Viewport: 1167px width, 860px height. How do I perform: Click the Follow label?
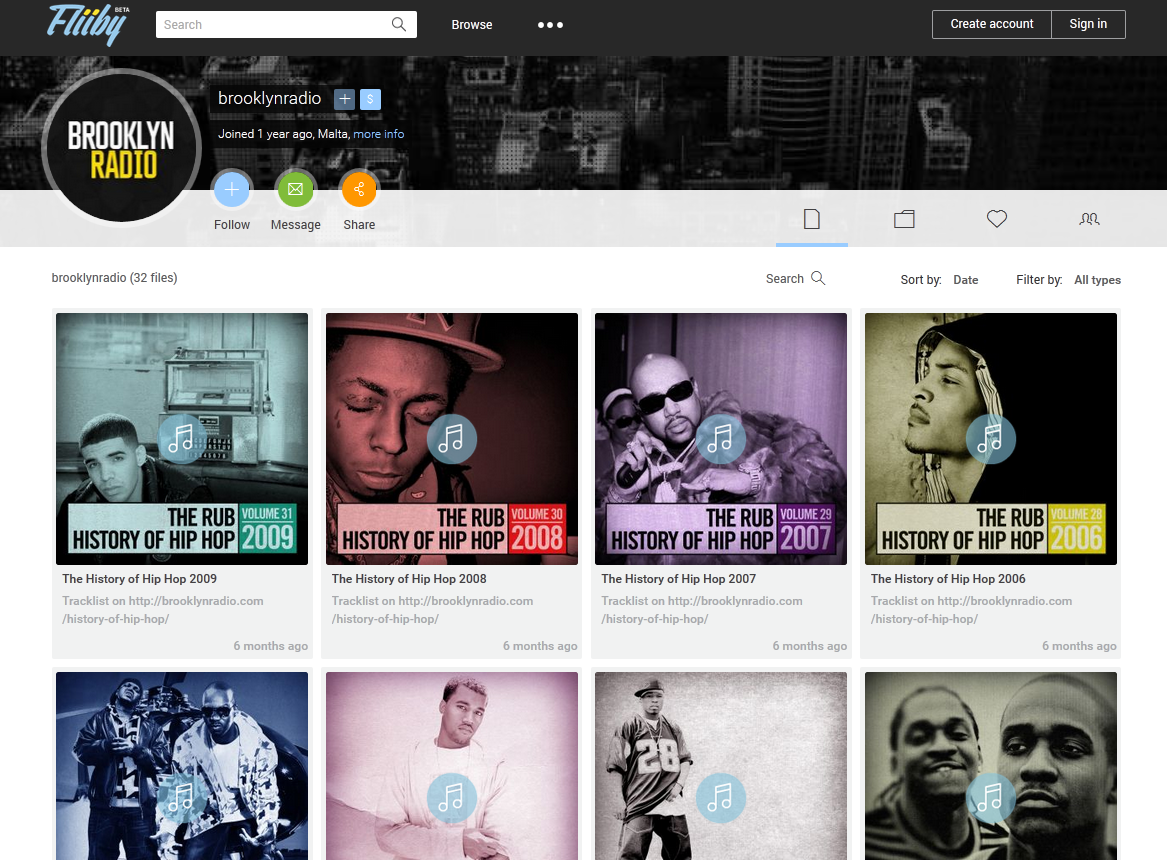[231, 225]
